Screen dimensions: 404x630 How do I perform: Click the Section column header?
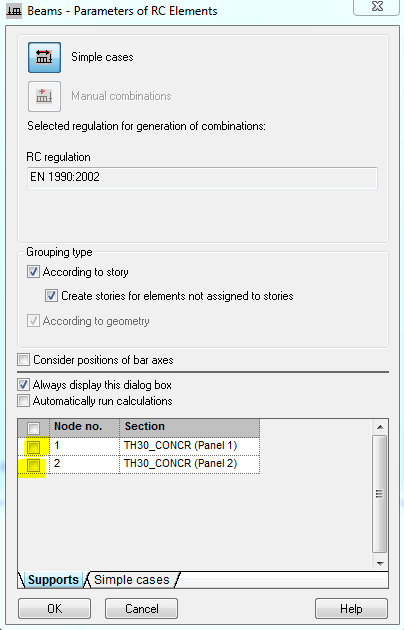pos(190,428)
